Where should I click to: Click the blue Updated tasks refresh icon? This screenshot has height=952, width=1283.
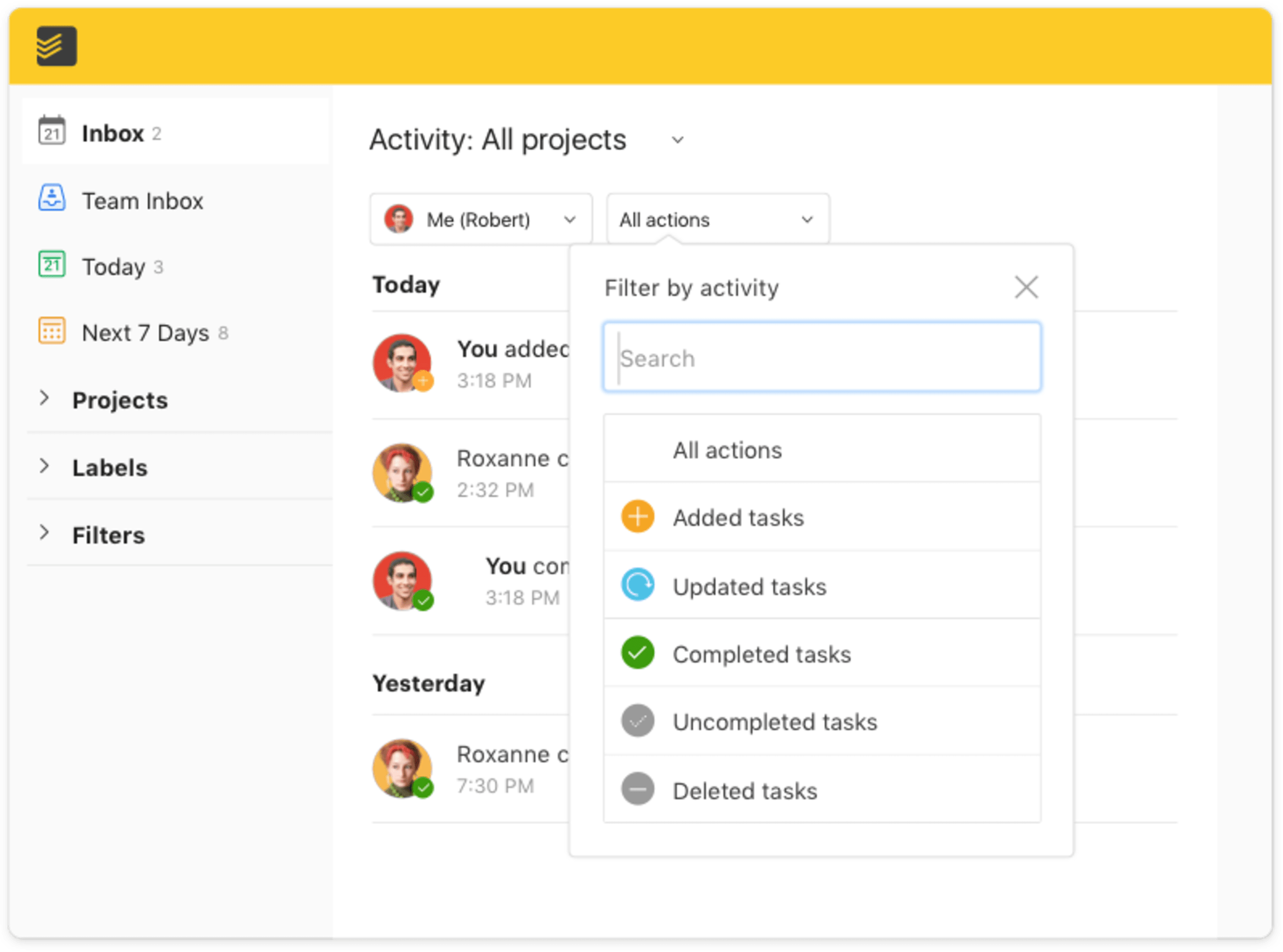(638, 585)
